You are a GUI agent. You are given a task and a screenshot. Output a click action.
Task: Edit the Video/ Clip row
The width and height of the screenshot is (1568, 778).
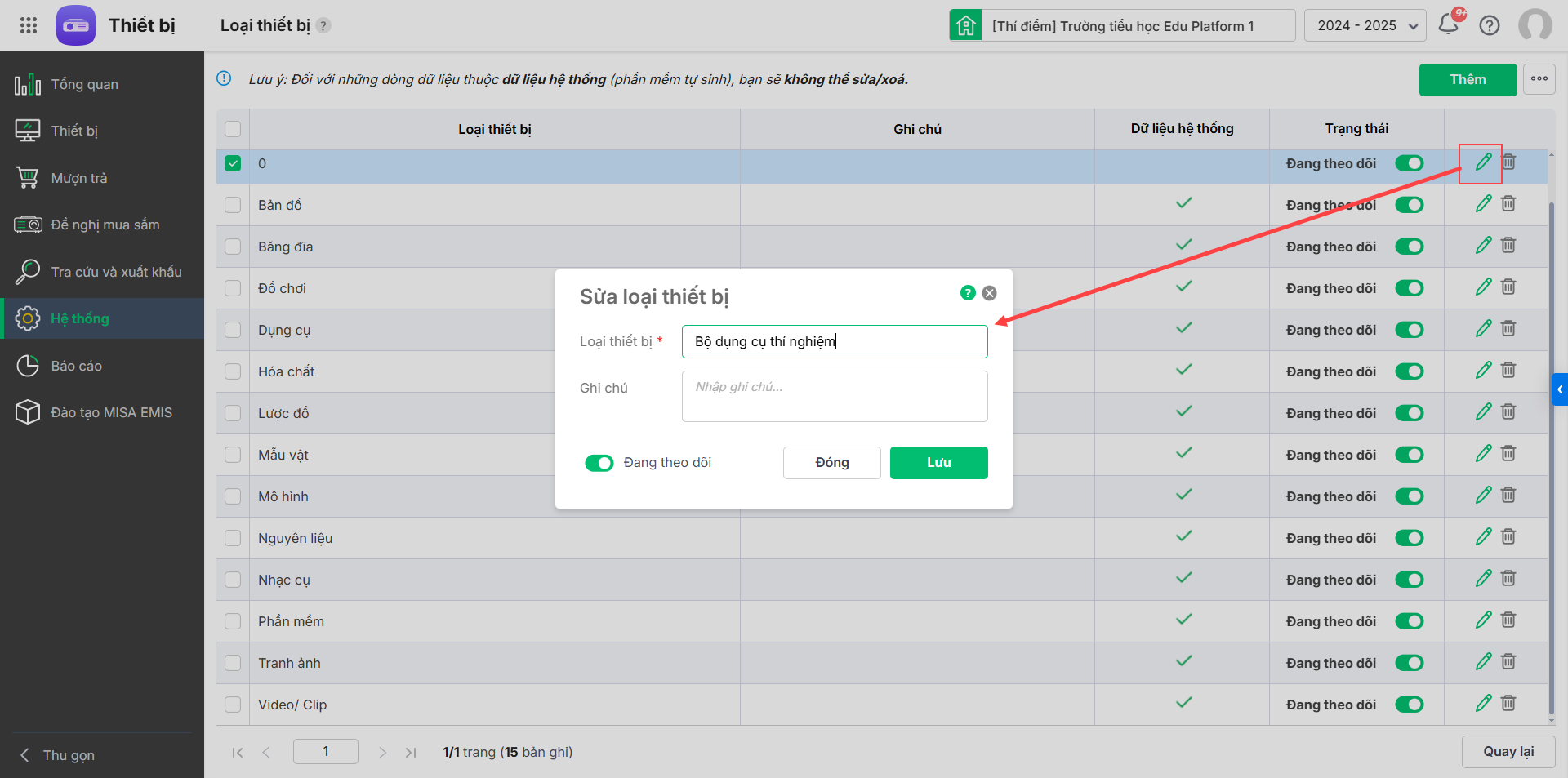[x=1483, y=704]
